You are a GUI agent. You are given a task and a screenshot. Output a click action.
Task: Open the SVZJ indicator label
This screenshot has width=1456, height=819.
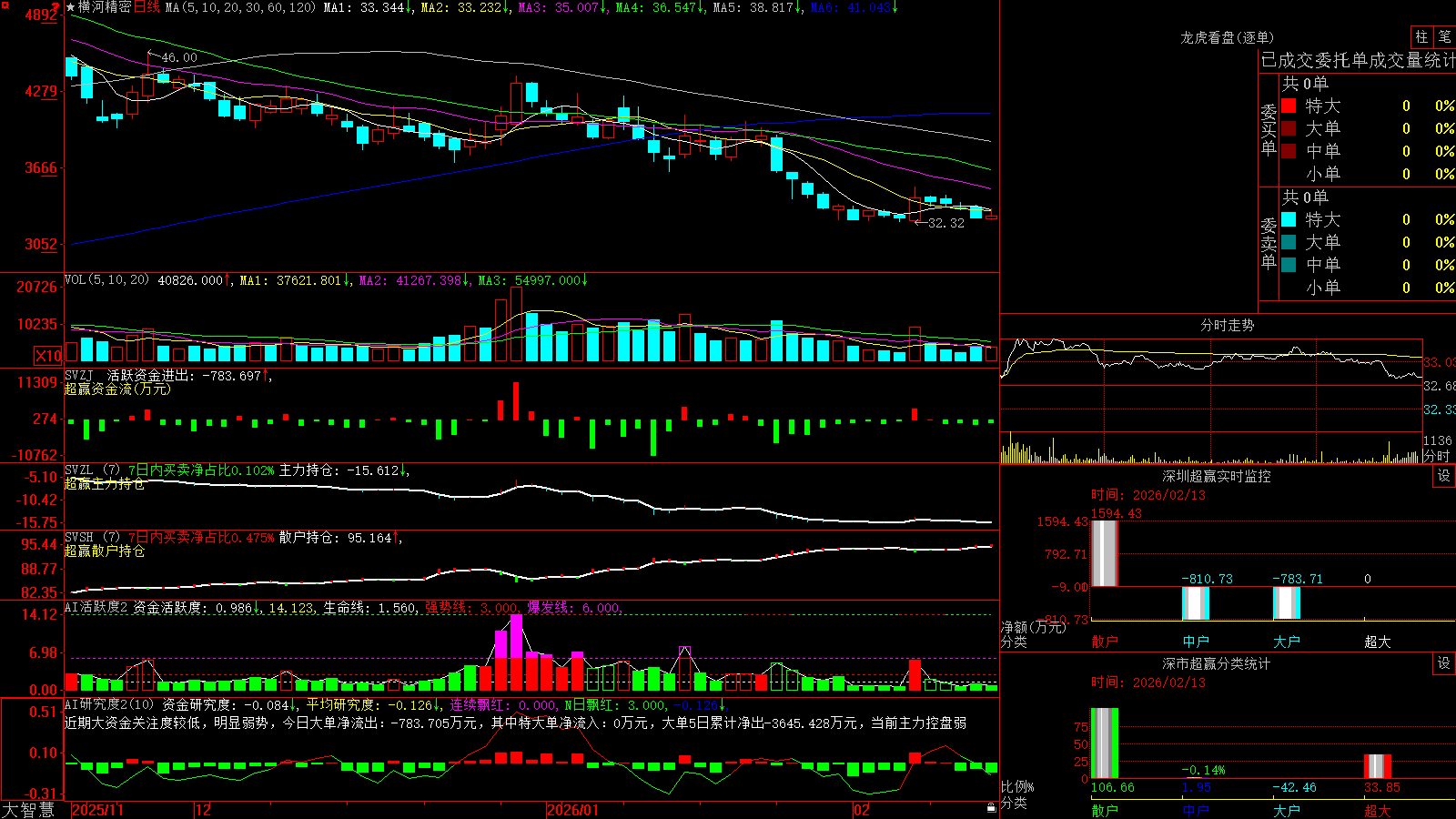(78, 375)
